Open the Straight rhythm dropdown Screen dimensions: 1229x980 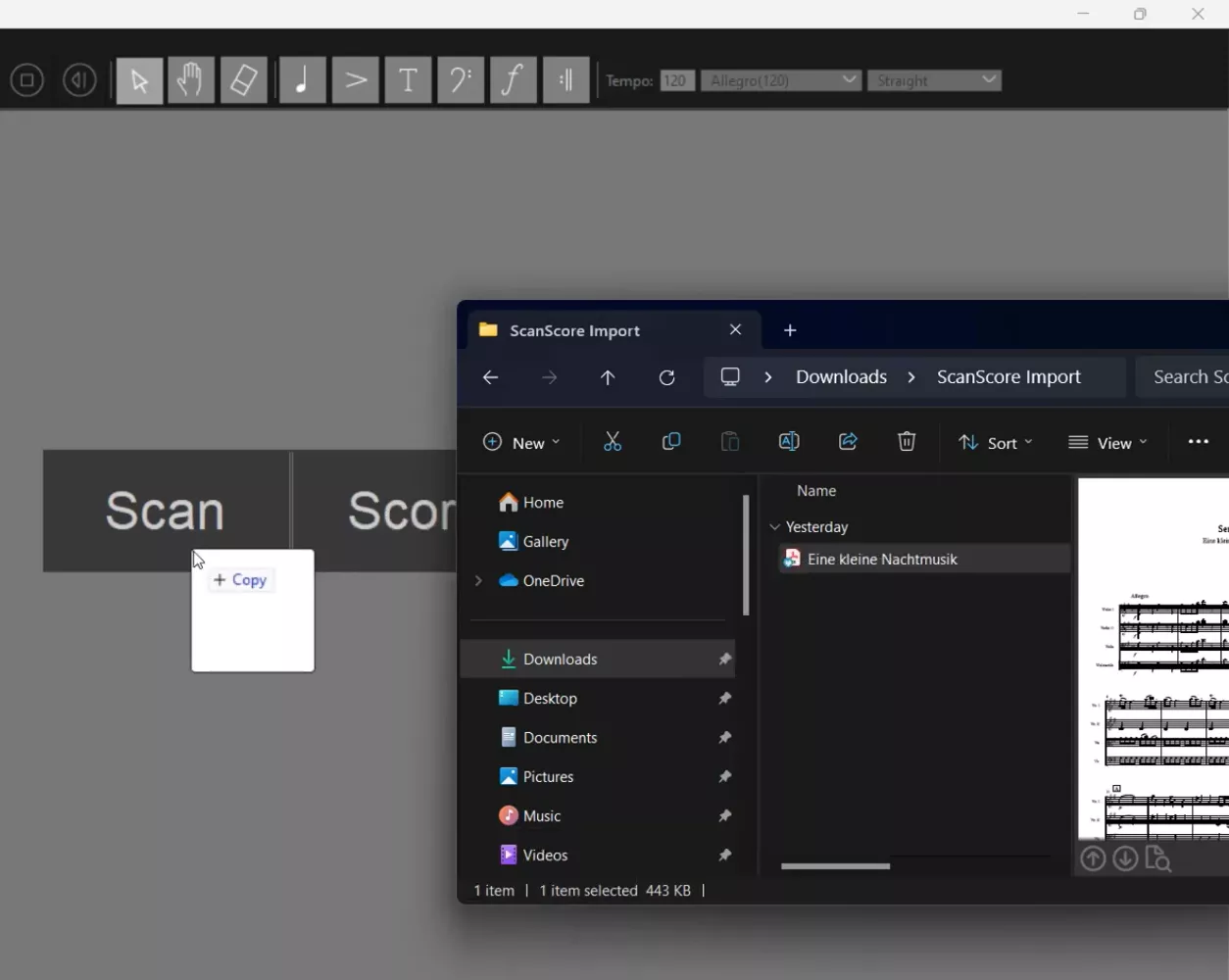(x=934, y=80)
